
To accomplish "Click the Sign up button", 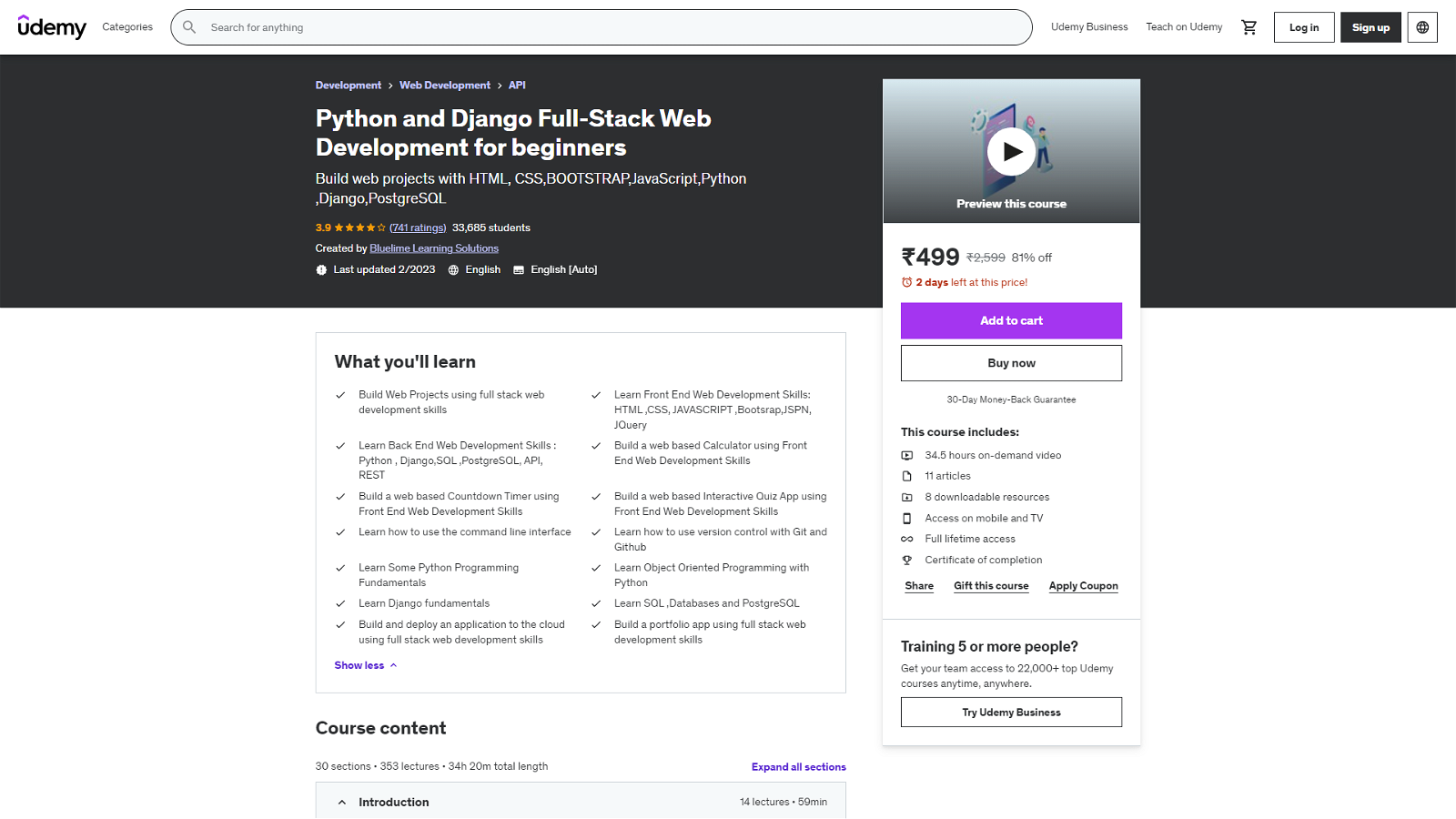I will point(1370,27).
